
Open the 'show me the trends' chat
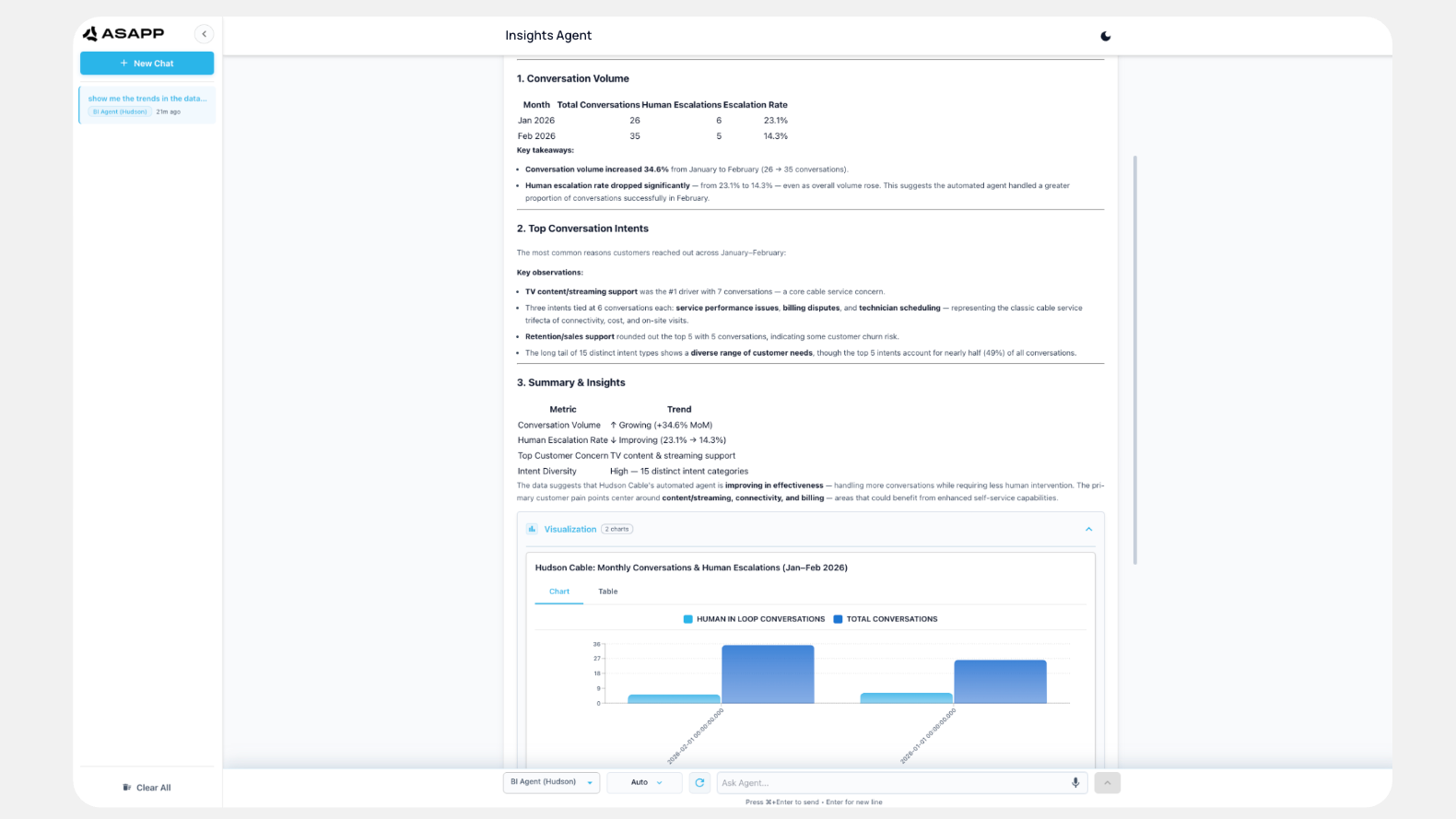[x=147, y=105]
